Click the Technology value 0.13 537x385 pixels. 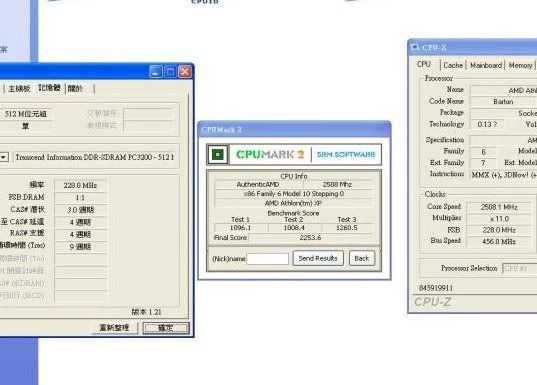tap(487, 124)
